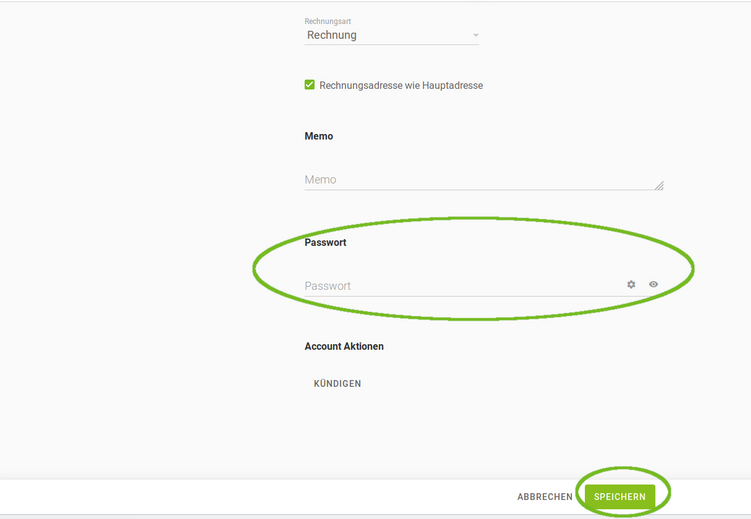Open the Rechnungsart dropdown
This screenshot has height=519, width=751.
point(392,35)
